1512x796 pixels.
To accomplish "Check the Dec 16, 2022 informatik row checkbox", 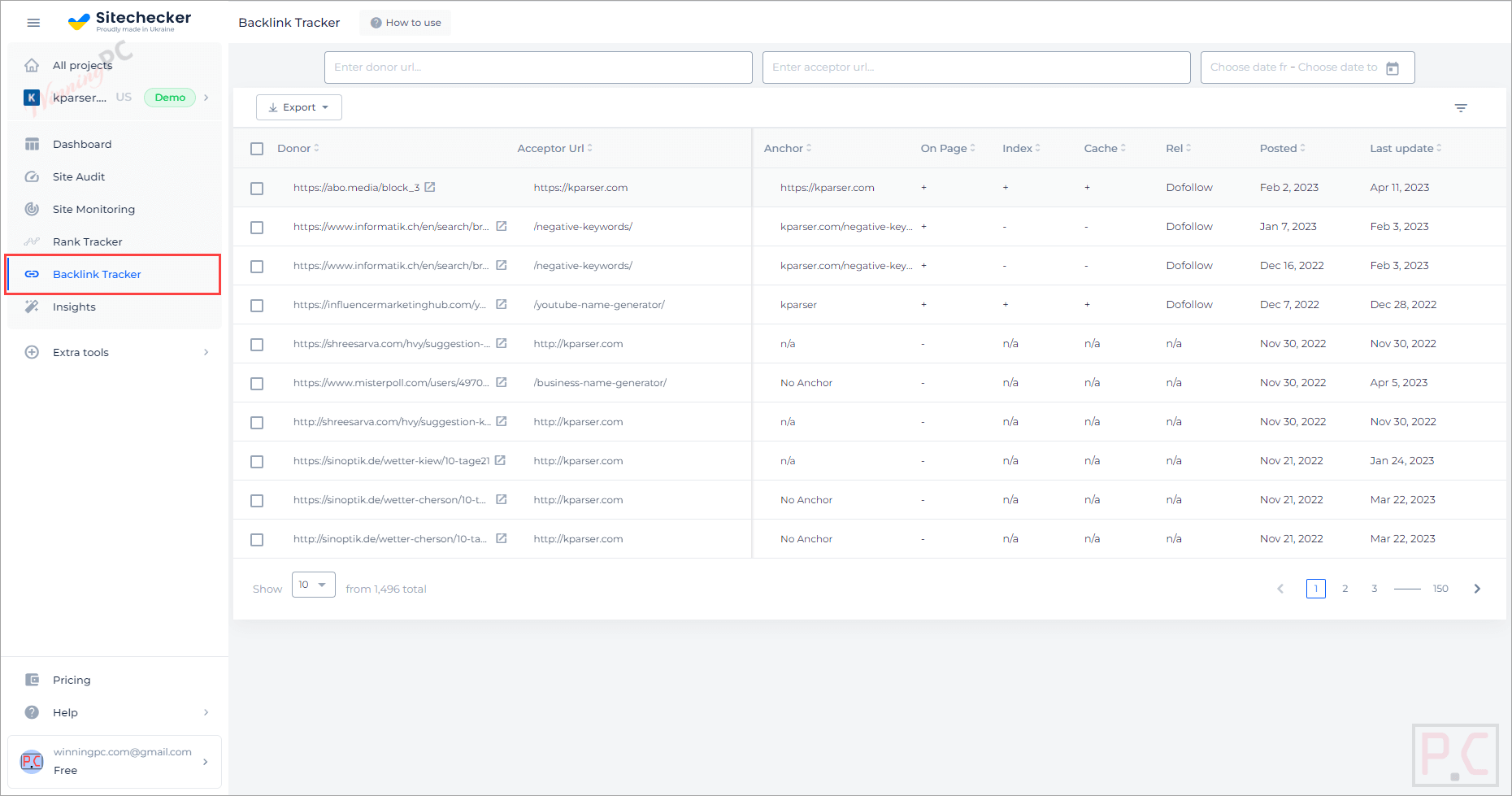I will [257, 267].
